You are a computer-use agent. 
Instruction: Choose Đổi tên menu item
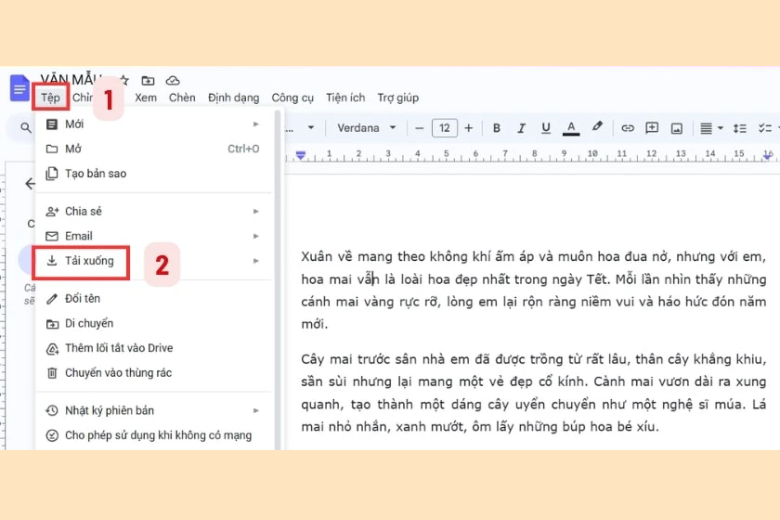154,299
